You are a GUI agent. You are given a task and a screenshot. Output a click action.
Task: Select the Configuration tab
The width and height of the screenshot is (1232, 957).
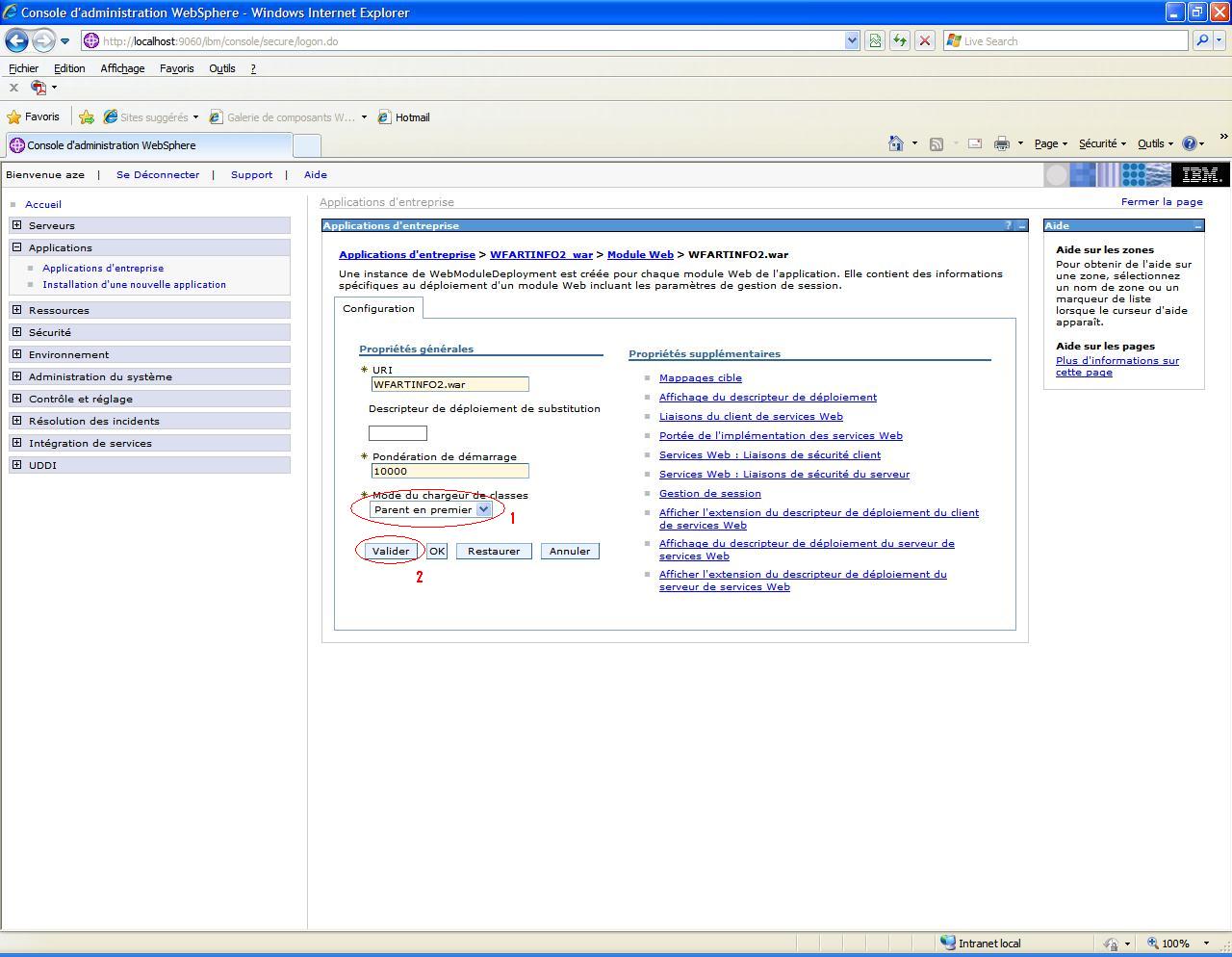click(x=378, y=308)
